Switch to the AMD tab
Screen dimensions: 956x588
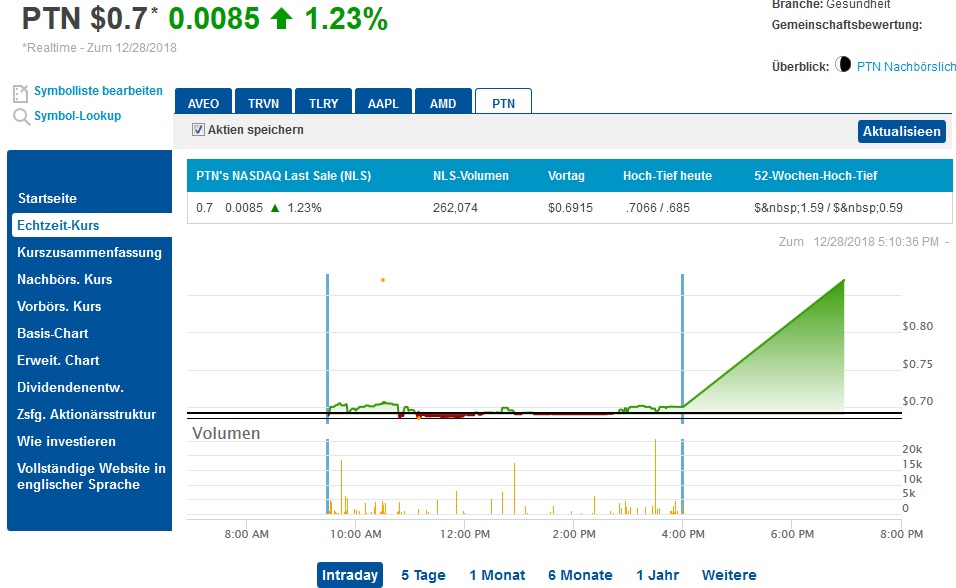pyautogui.click(x=443, y=102)
